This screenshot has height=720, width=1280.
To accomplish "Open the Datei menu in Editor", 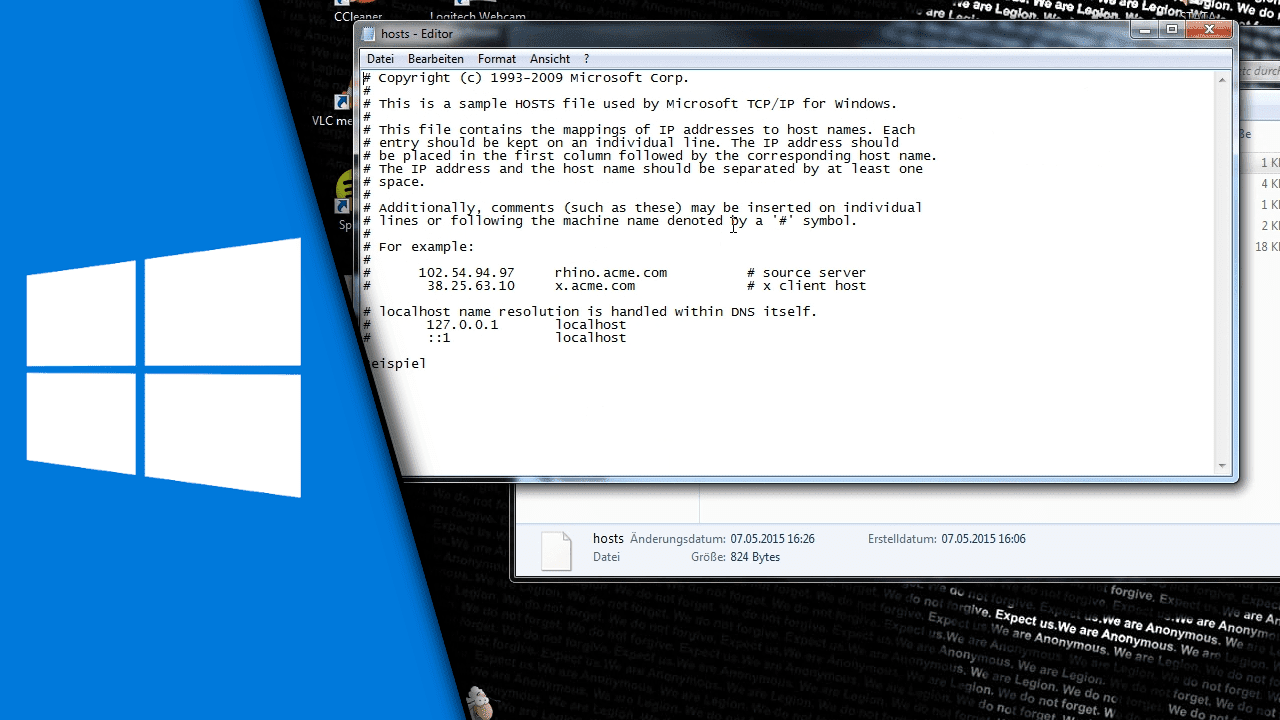I will [380, 59].
